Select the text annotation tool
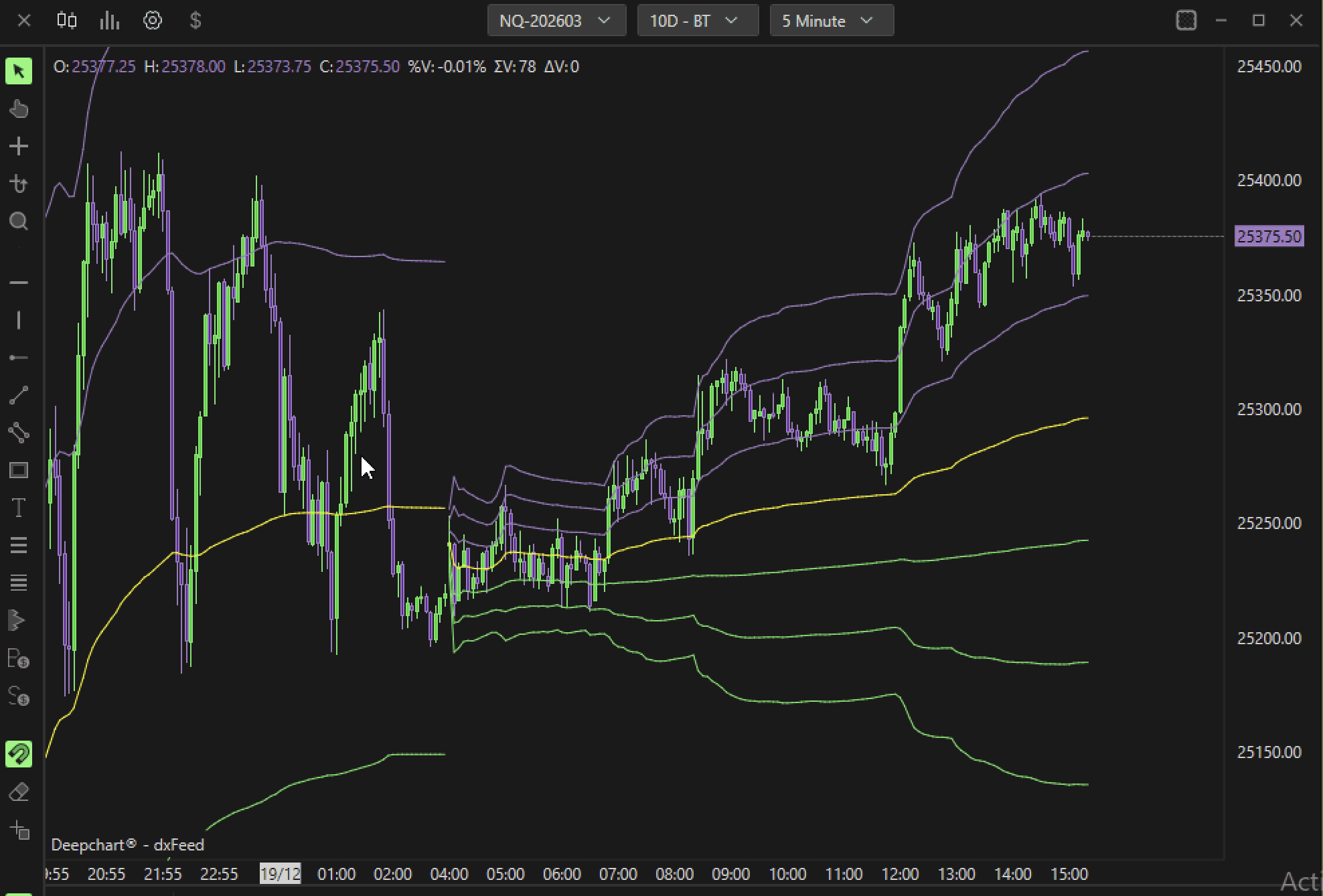This screenshot has height=896, width=1323. [19, 508]
